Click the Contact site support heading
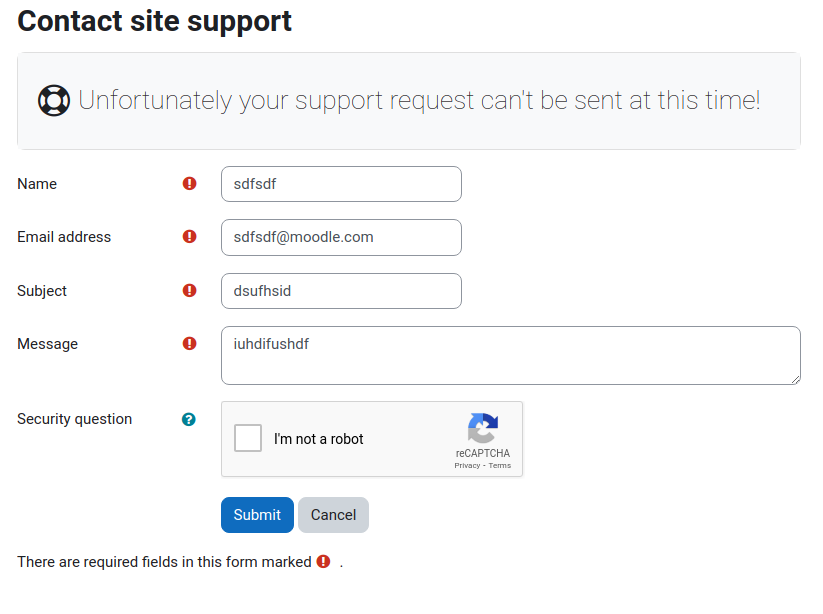This screenshot has height=614, width=823. (154, 22)
